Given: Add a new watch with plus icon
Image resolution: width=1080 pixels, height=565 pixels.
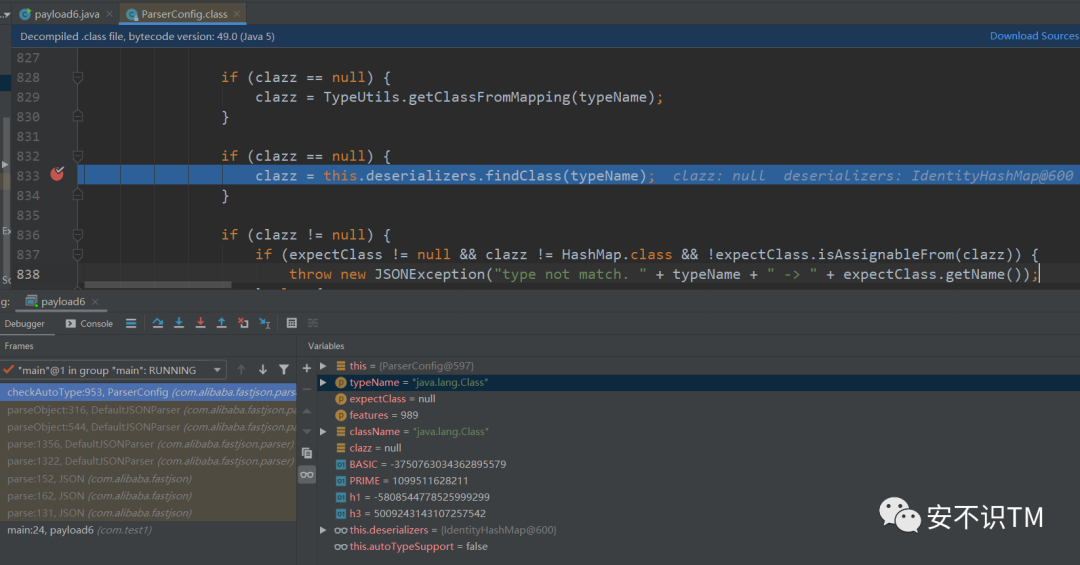Looking at the screenshot, I should coord(307,368).
